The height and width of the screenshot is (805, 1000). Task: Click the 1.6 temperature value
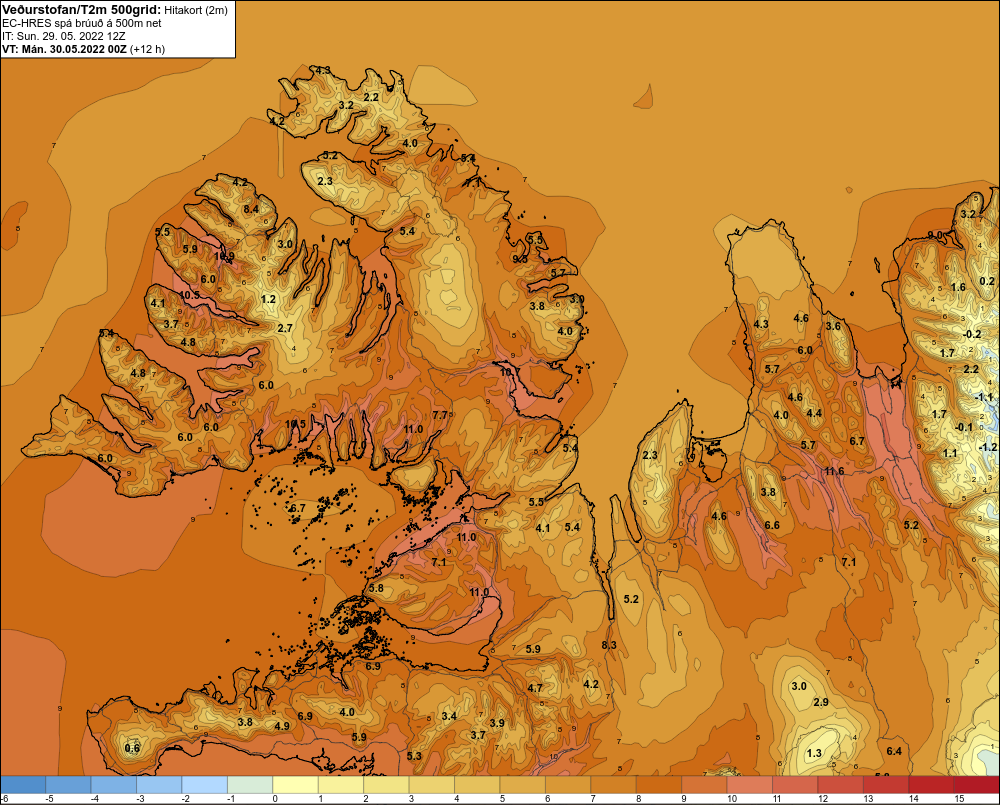[959, 287]
